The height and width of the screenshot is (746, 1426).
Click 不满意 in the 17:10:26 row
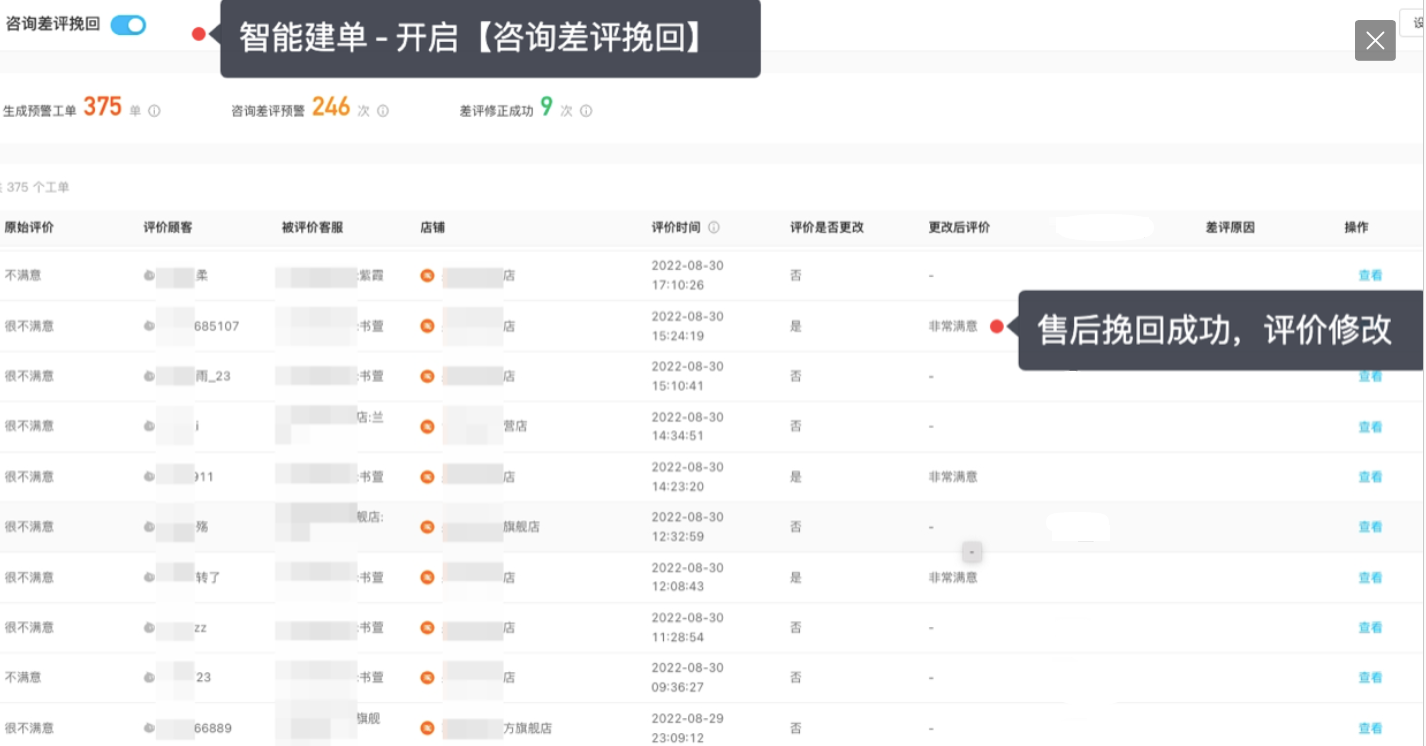pyautogui.click(x=23, y=276)
